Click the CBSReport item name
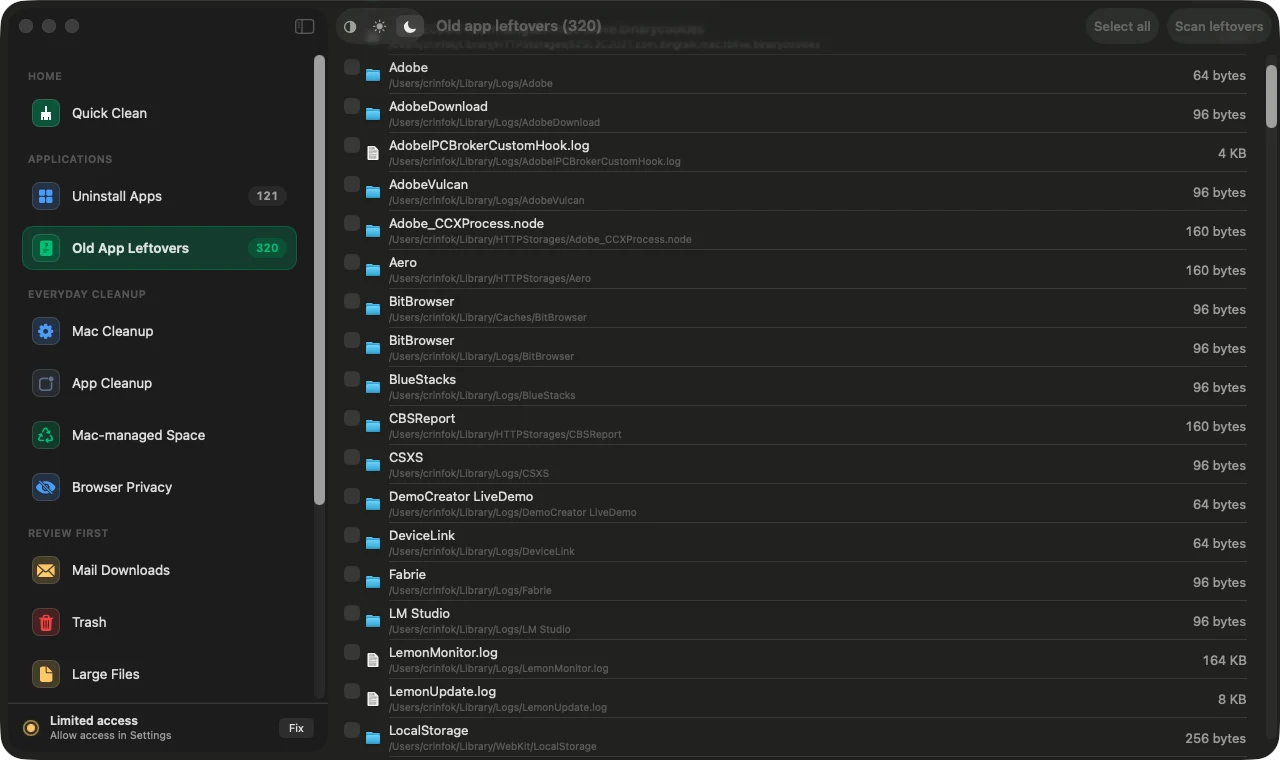 click(x=422, y=418)
